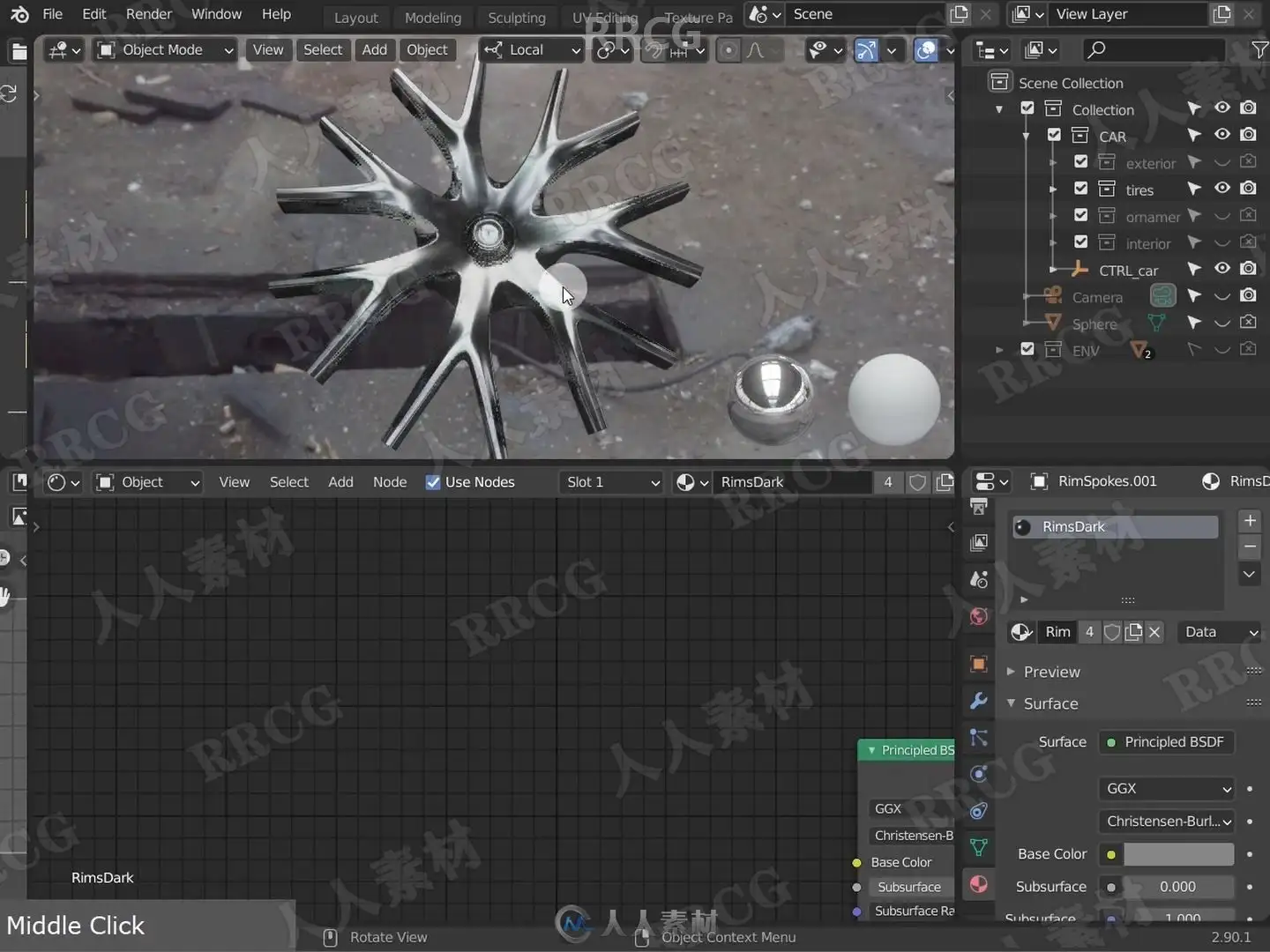Open Local transform orientation dropdown
The height and width of the screenshot is (952, 1270).
(533, 50)
